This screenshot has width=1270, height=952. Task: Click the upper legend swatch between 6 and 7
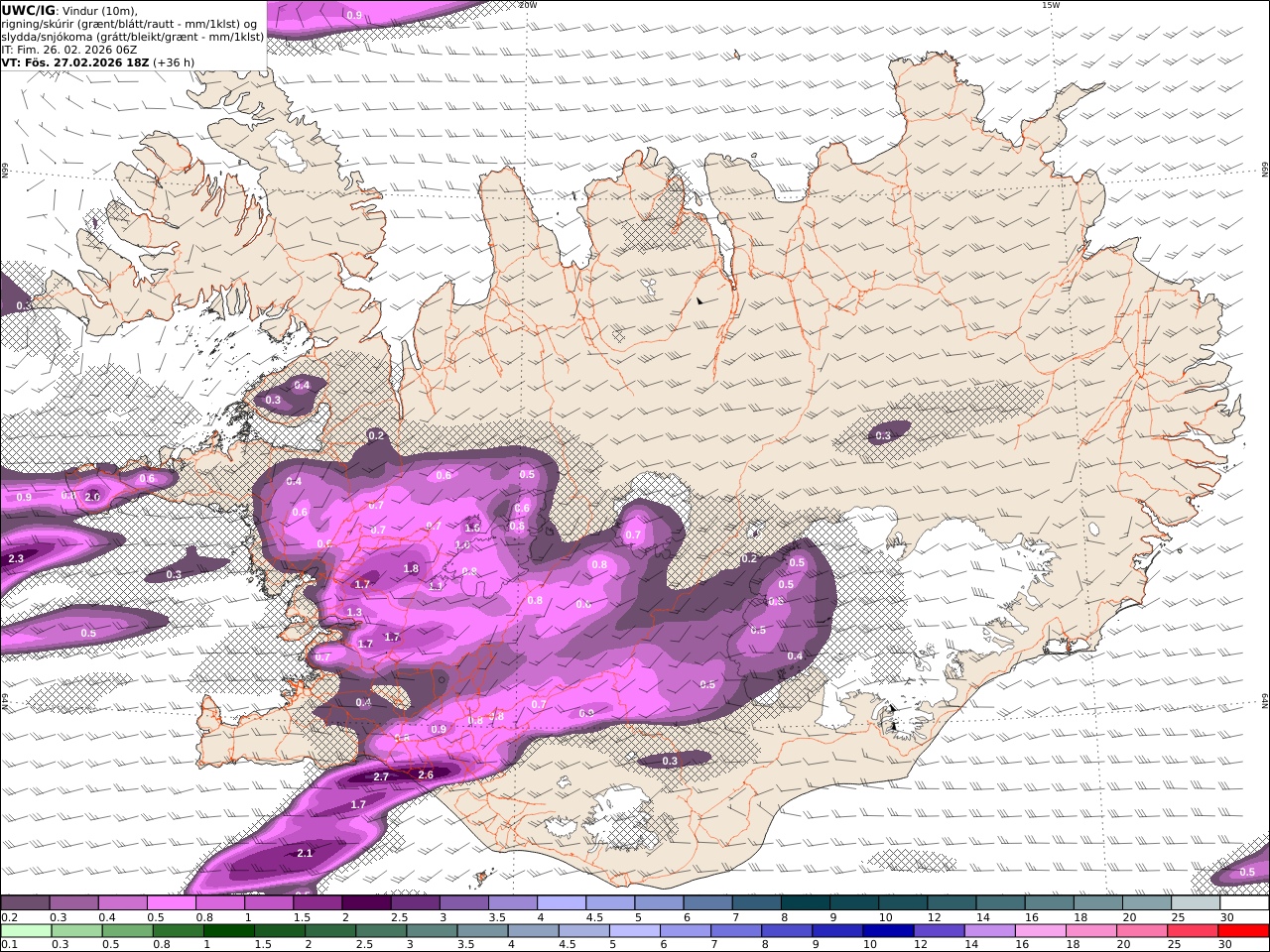707,902
